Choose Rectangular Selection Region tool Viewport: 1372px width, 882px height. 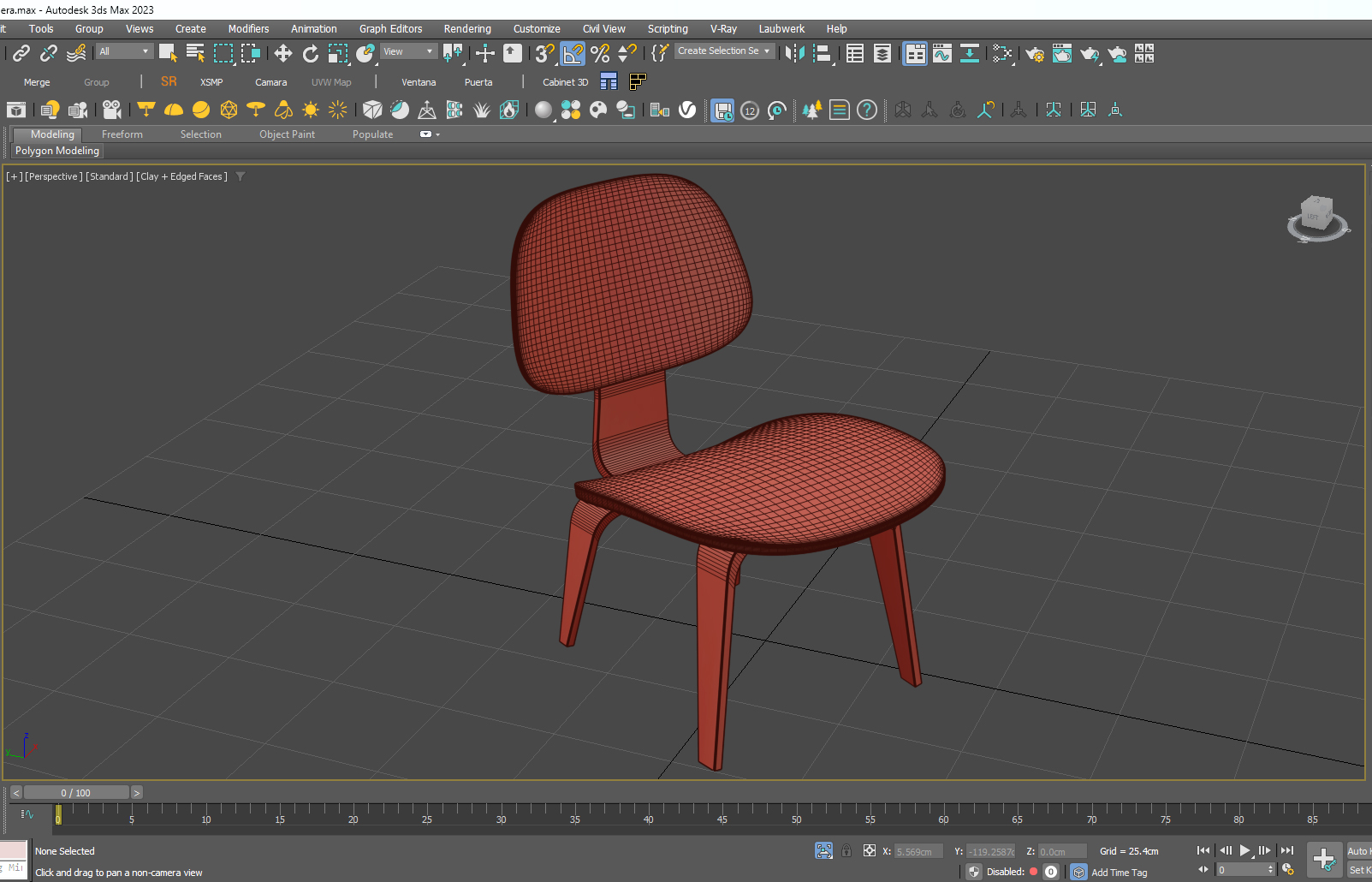[x=223, y=53]
